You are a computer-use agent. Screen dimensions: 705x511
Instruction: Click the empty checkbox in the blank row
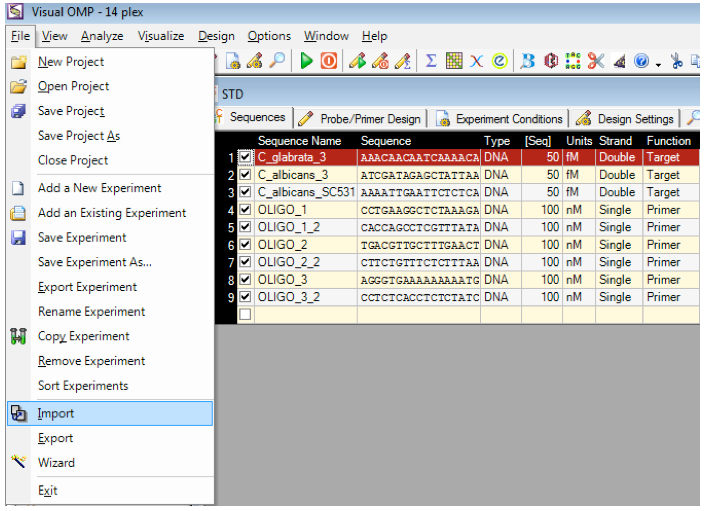245,315
